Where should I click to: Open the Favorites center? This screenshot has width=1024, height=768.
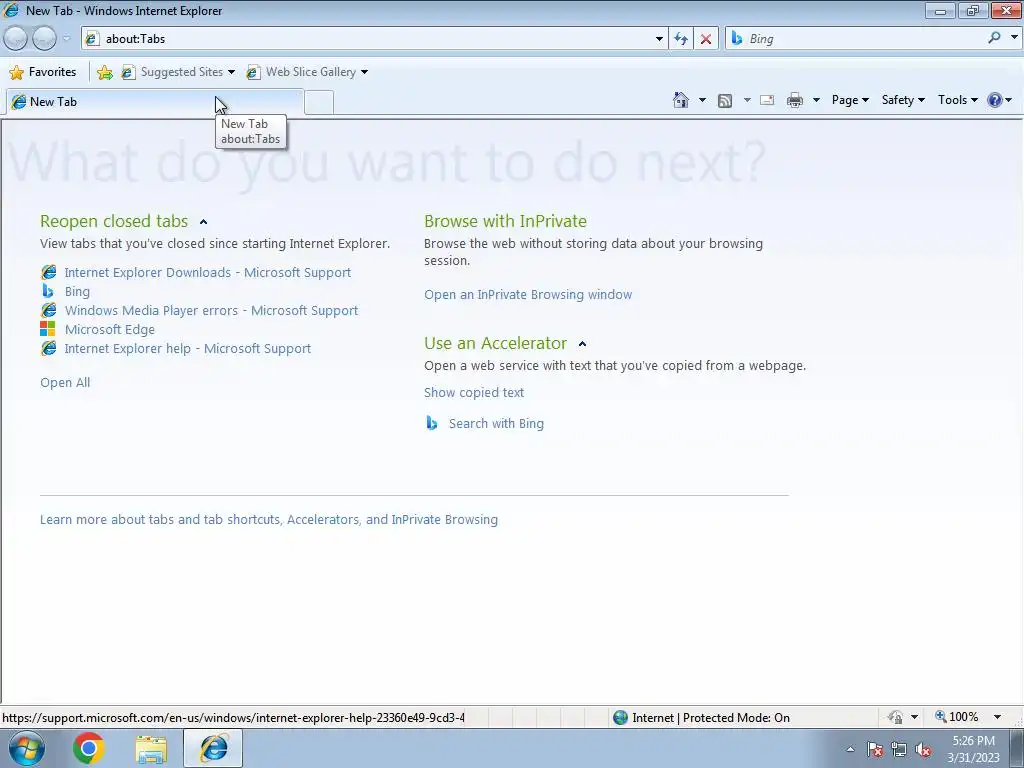tap(43, 72)
